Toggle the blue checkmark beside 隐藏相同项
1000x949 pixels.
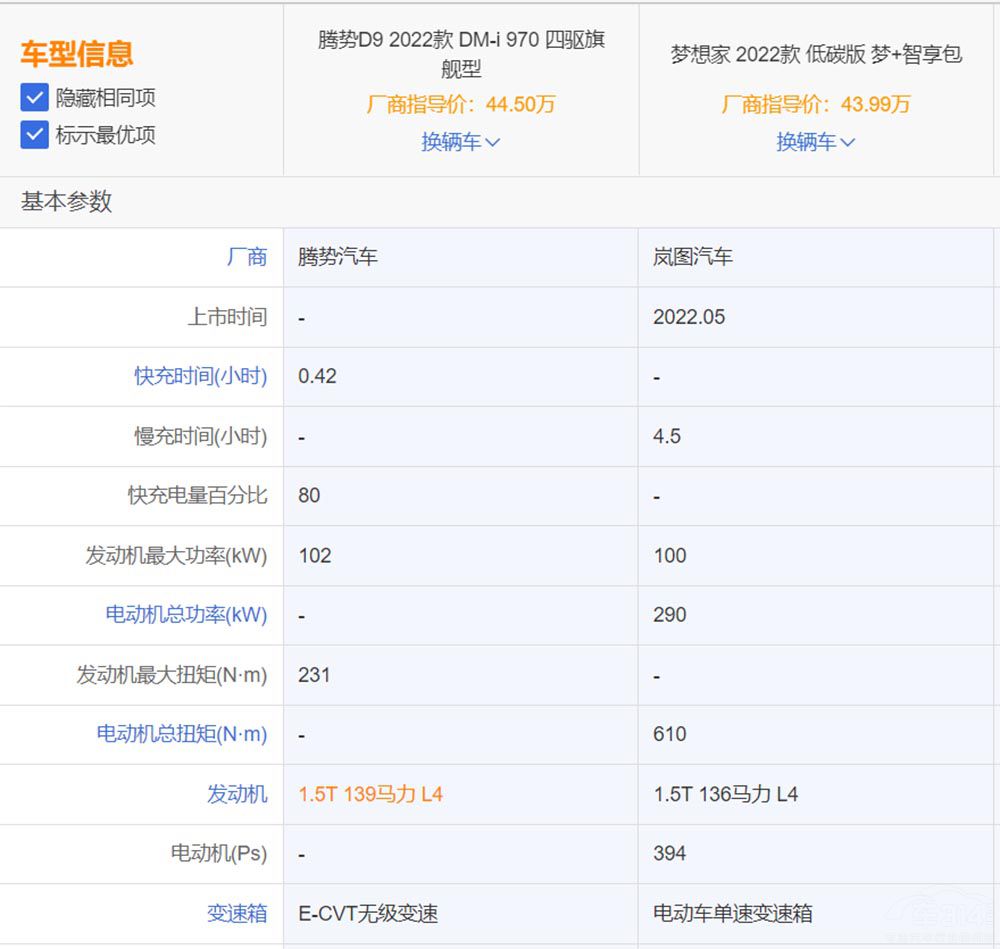33,98
